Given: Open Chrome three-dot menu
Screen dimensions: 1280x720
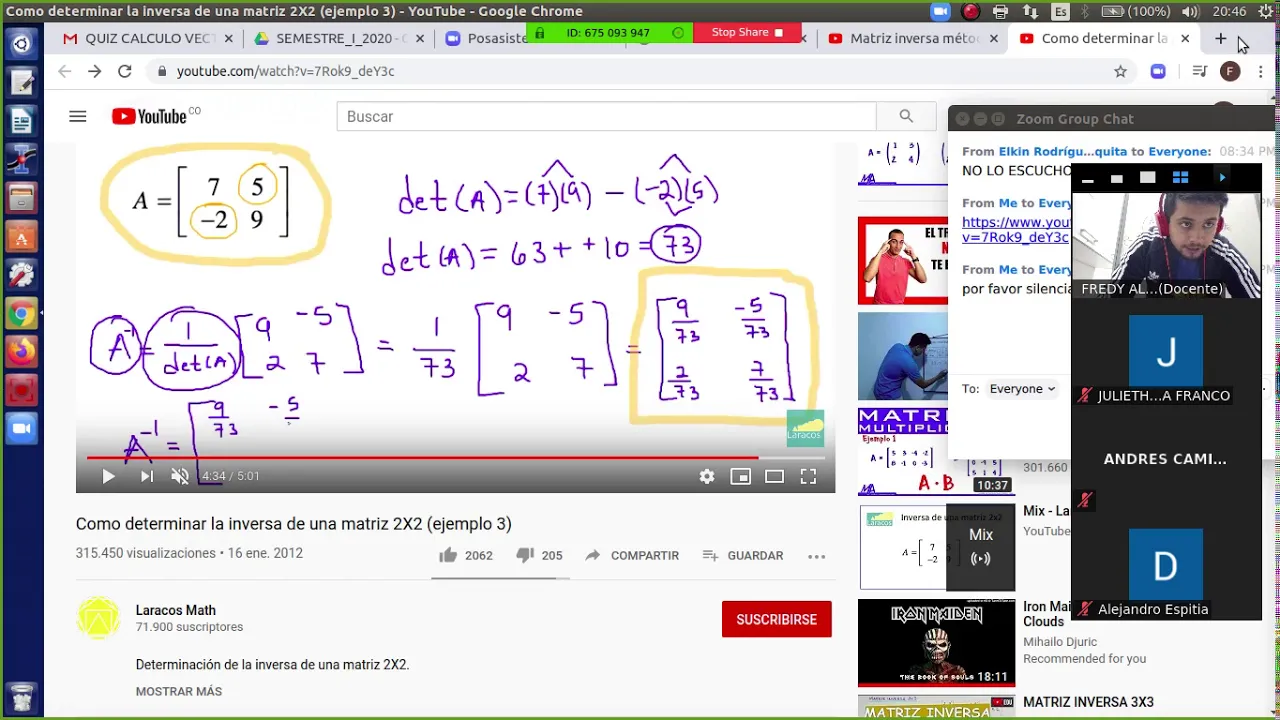Looking at the screenshot, I should [1261, 71].
